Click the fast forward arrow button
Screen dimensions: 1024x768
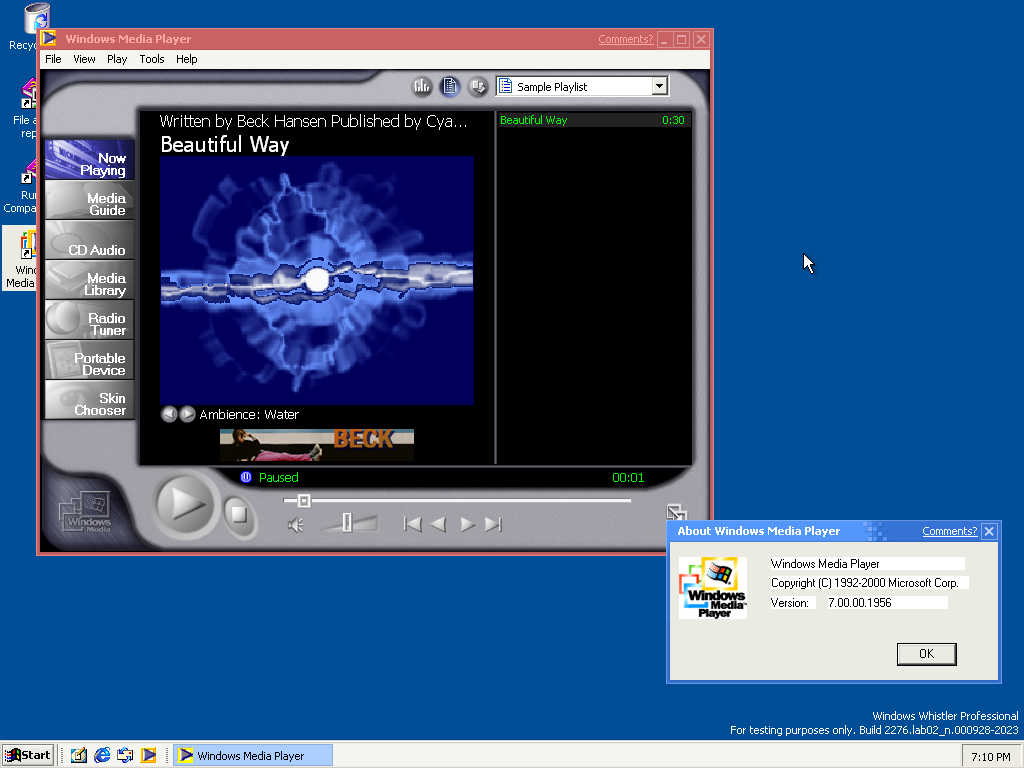[x=467, y=524]
